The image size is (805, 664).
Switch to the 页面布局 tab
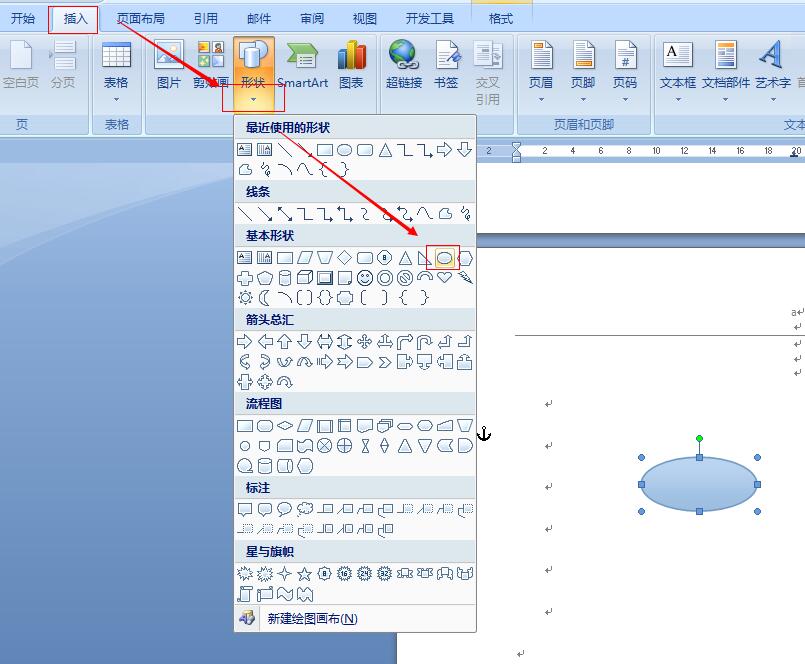(x=140, y=19)
